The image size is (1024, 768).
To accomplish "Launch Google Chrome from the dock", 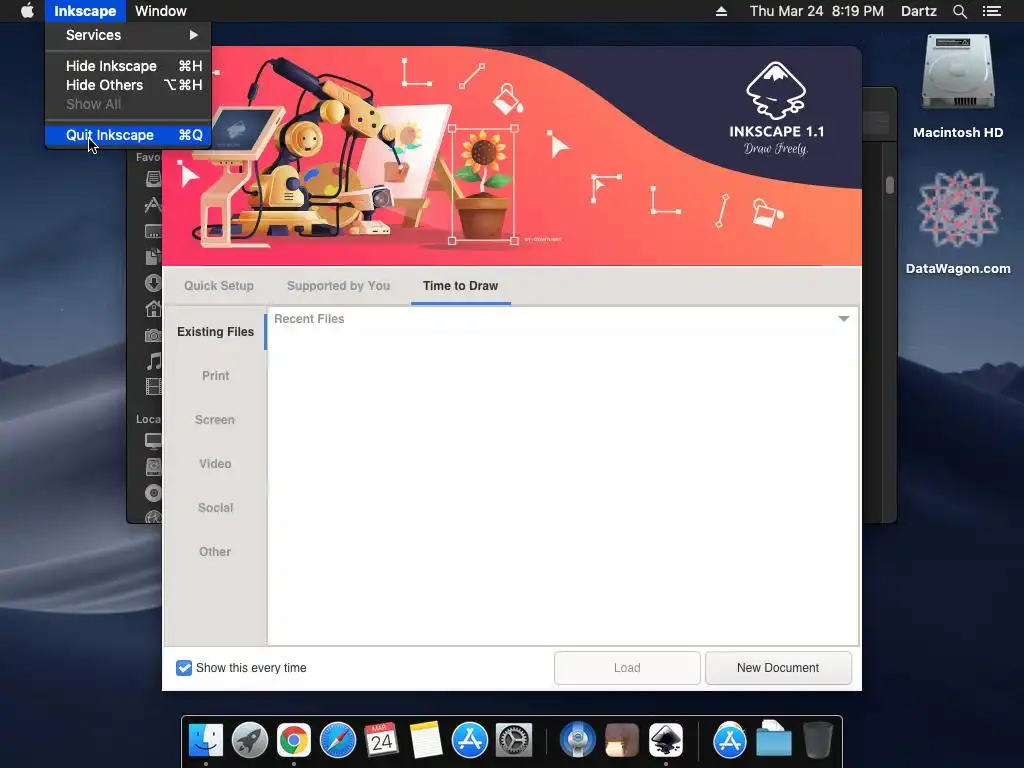I will [294, 741].
